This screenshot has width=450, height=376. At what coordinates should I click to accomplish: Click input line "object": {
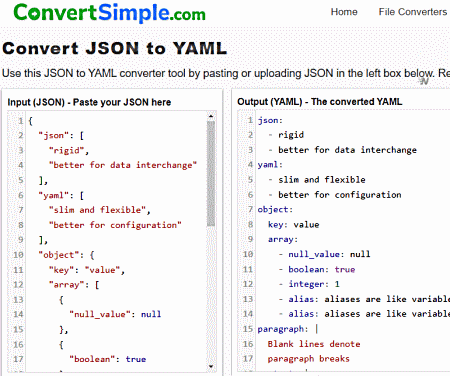[x=66, y=255]
